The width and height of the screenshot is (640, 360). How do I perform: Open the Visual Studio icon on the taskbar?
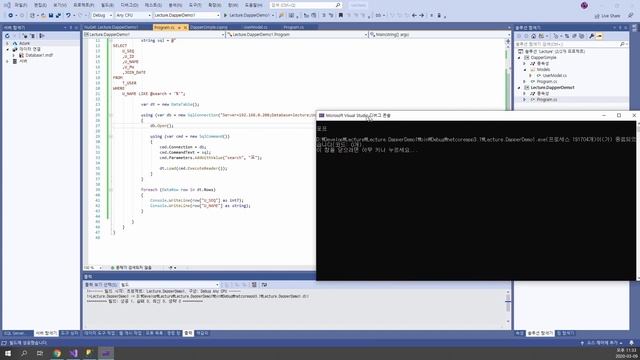coord(73,353)
